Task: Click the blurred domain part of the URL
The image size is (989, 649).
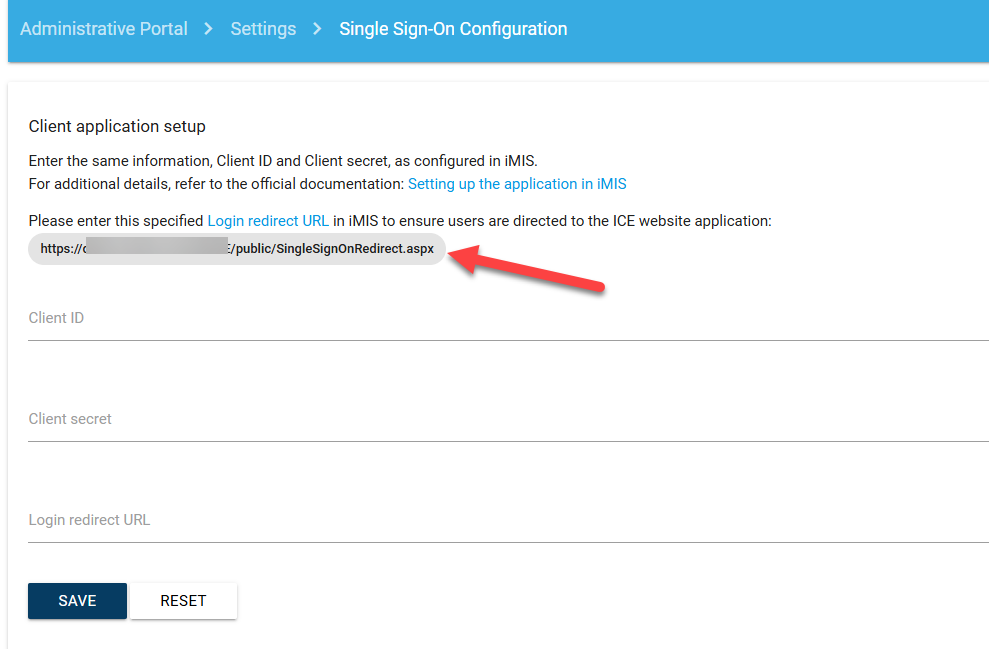Action: [x=156, y=249]
